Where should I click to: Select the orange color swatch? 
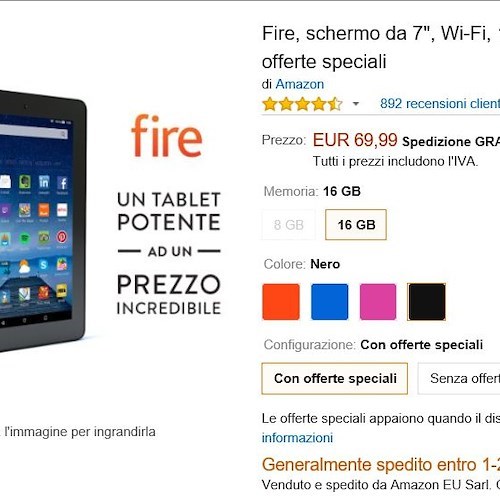[281, 302]
